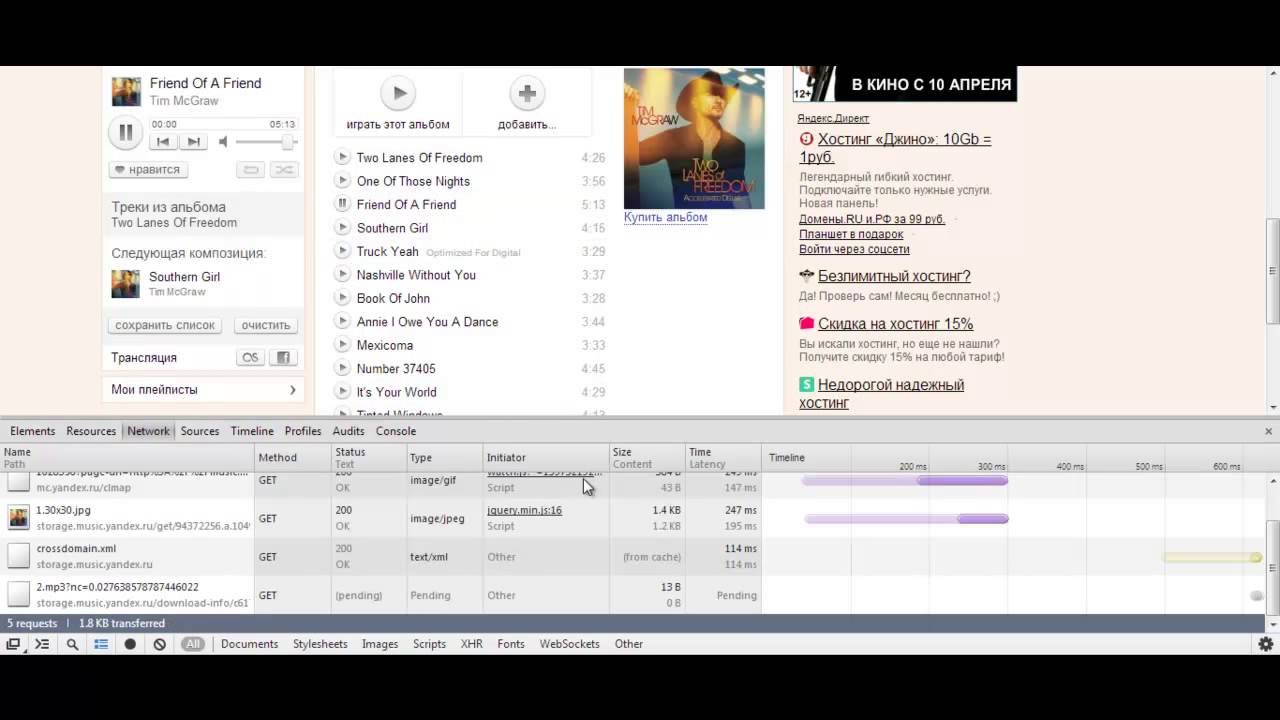Sort network by Size column header

647,458
